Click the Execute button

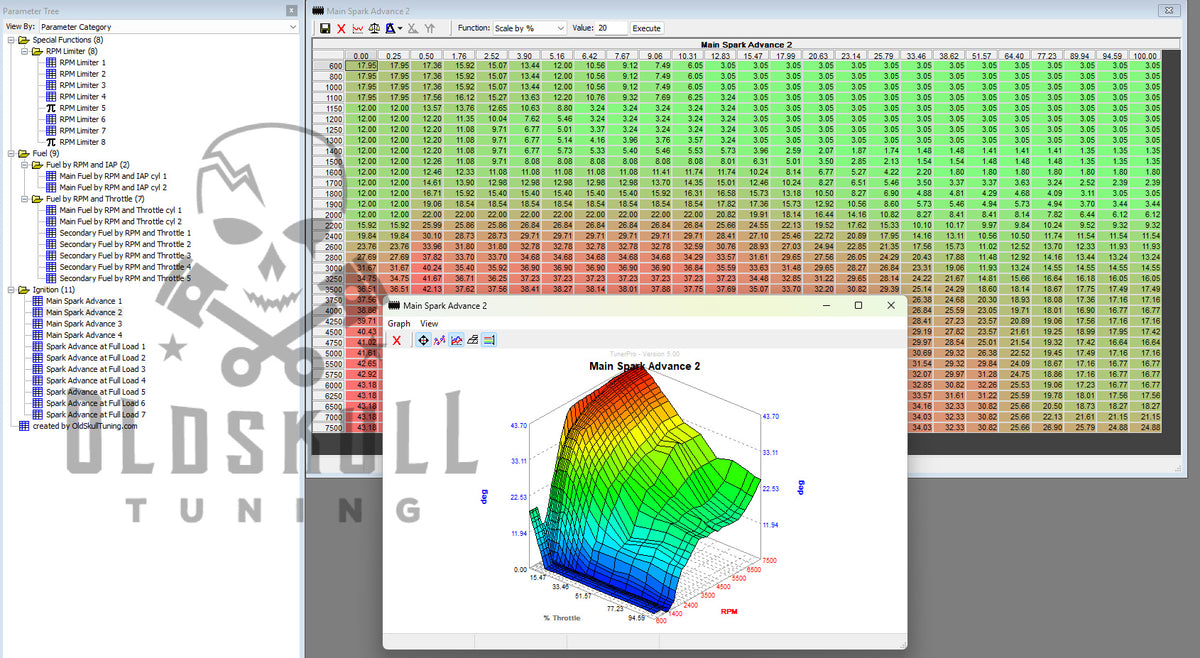pos(646,28)
